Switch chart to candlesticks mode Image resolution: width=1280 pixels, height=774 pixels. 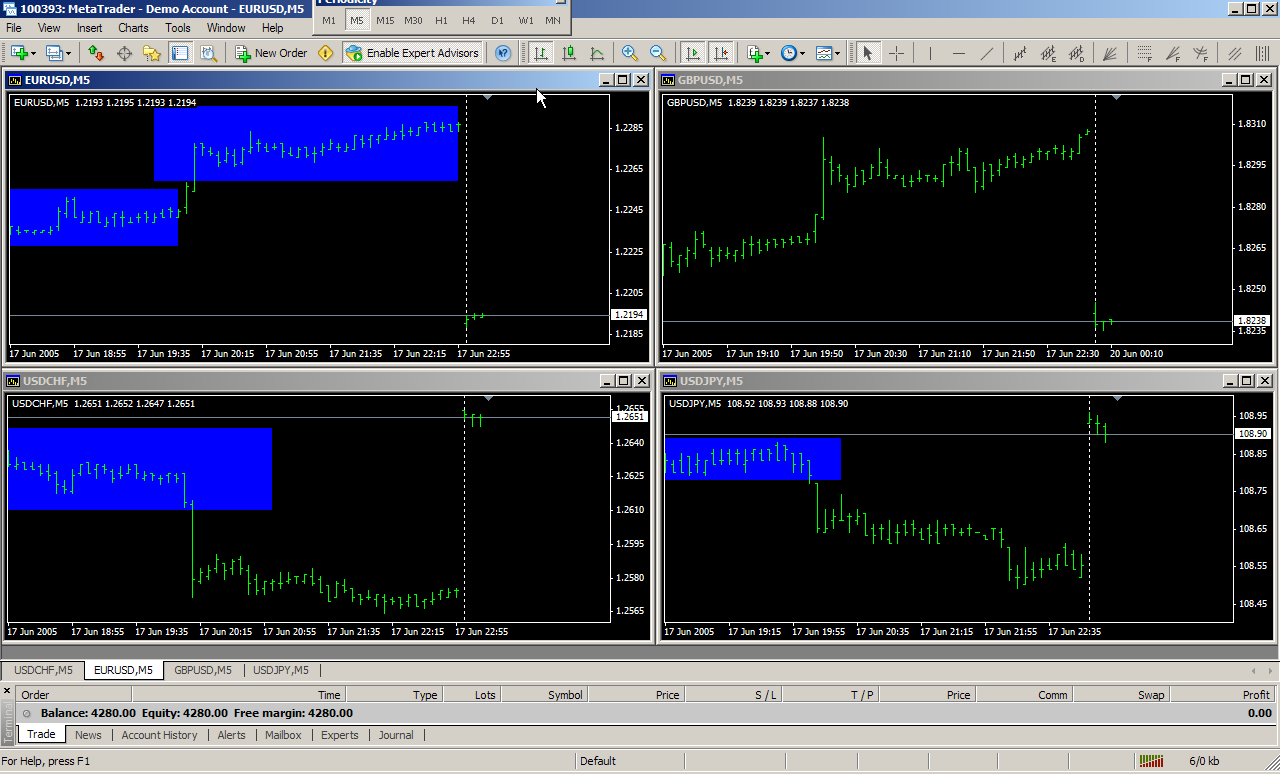[x=569, y=53]
